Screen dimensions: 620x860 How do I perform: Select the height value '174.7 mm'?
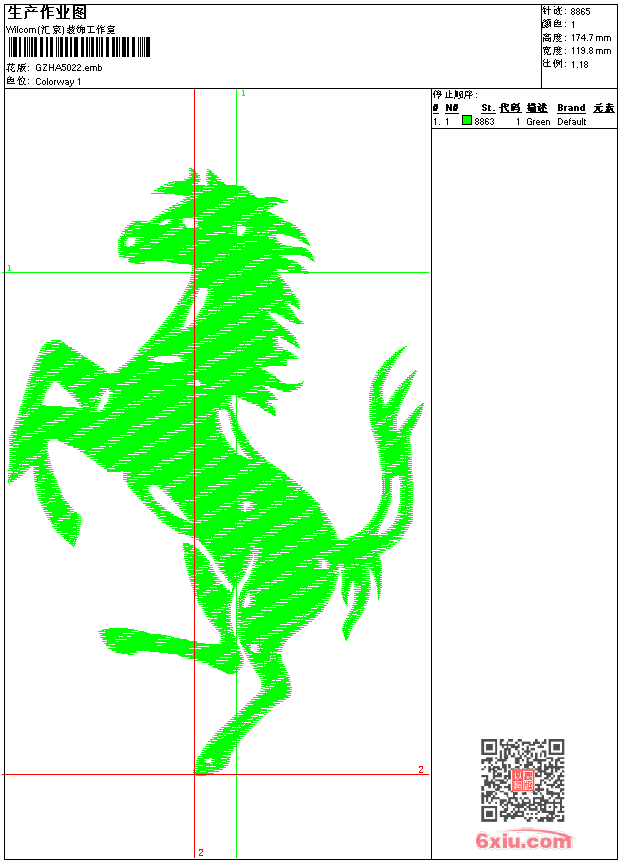(591, 38)
